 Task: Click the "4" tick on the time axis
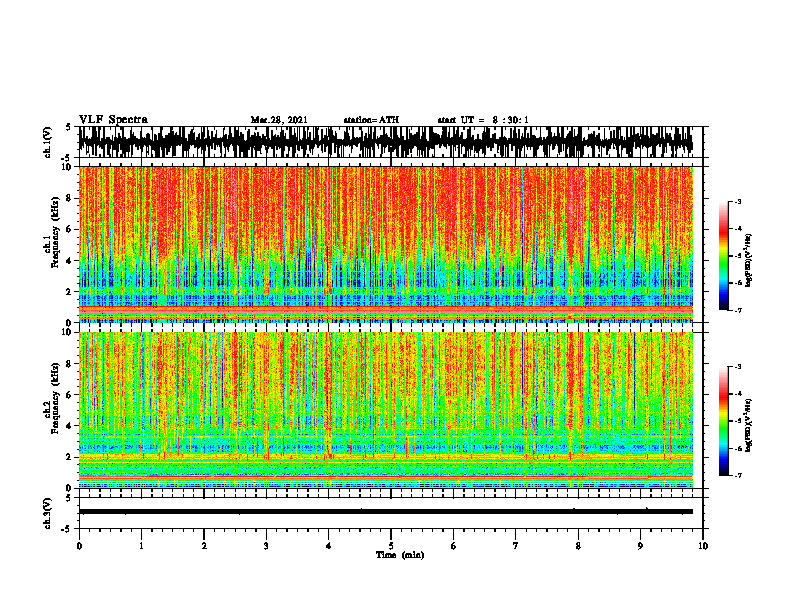click(328, 546)
